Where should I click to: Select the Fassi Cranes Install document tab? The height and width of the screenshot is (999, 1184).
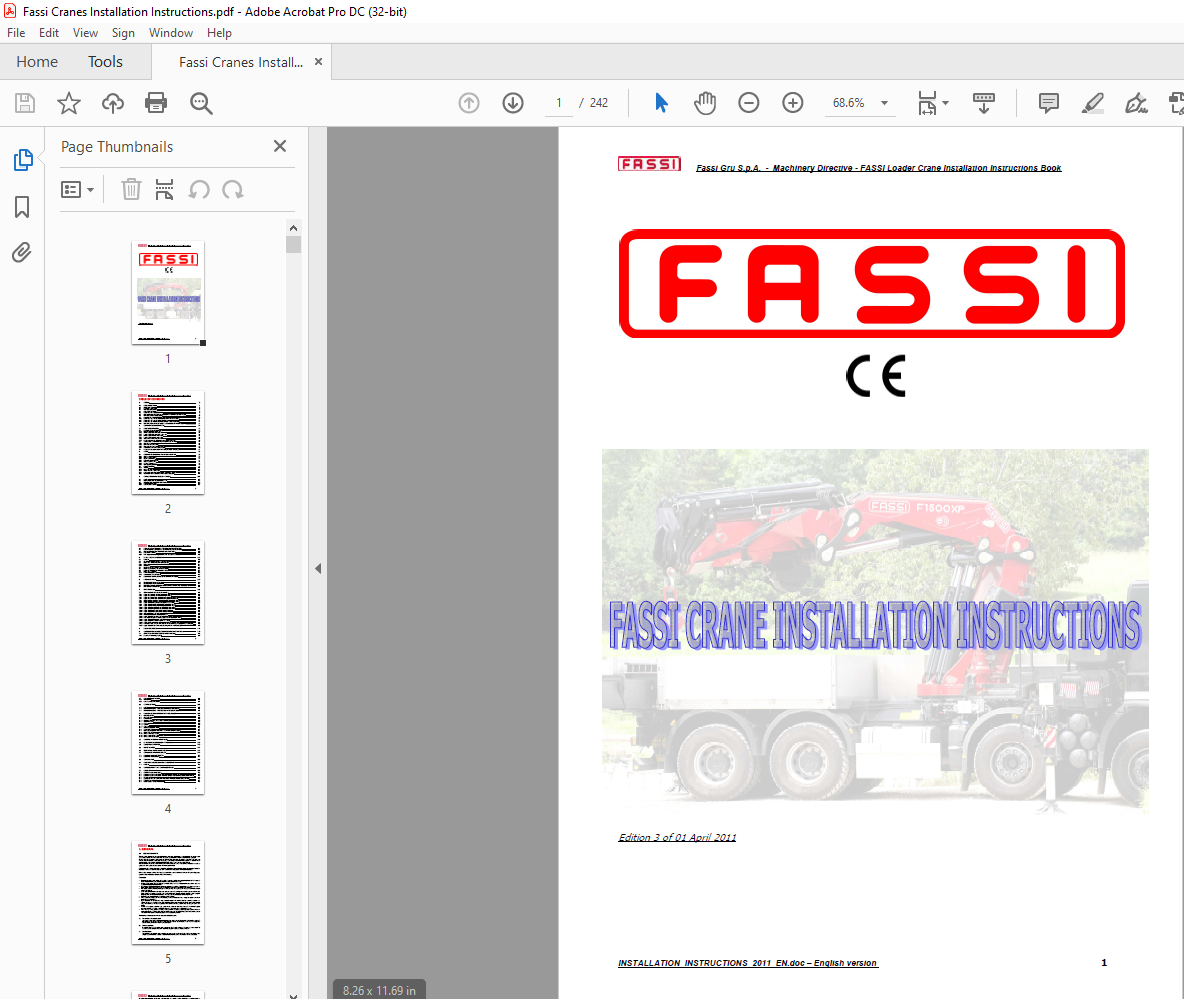tap(241, 63)
